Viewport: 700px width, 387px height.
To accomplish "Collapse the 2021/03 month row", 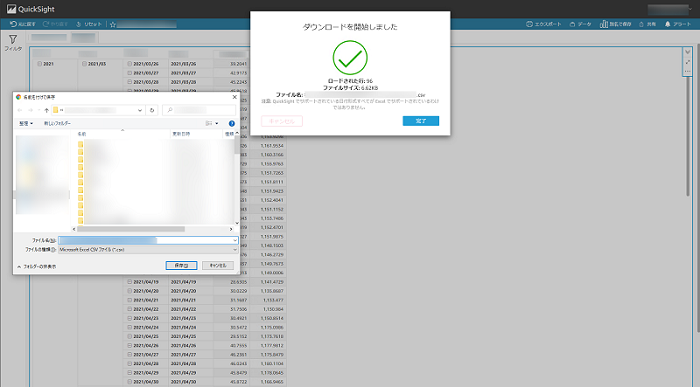I will pyautogui.click(x=84, y=64).
